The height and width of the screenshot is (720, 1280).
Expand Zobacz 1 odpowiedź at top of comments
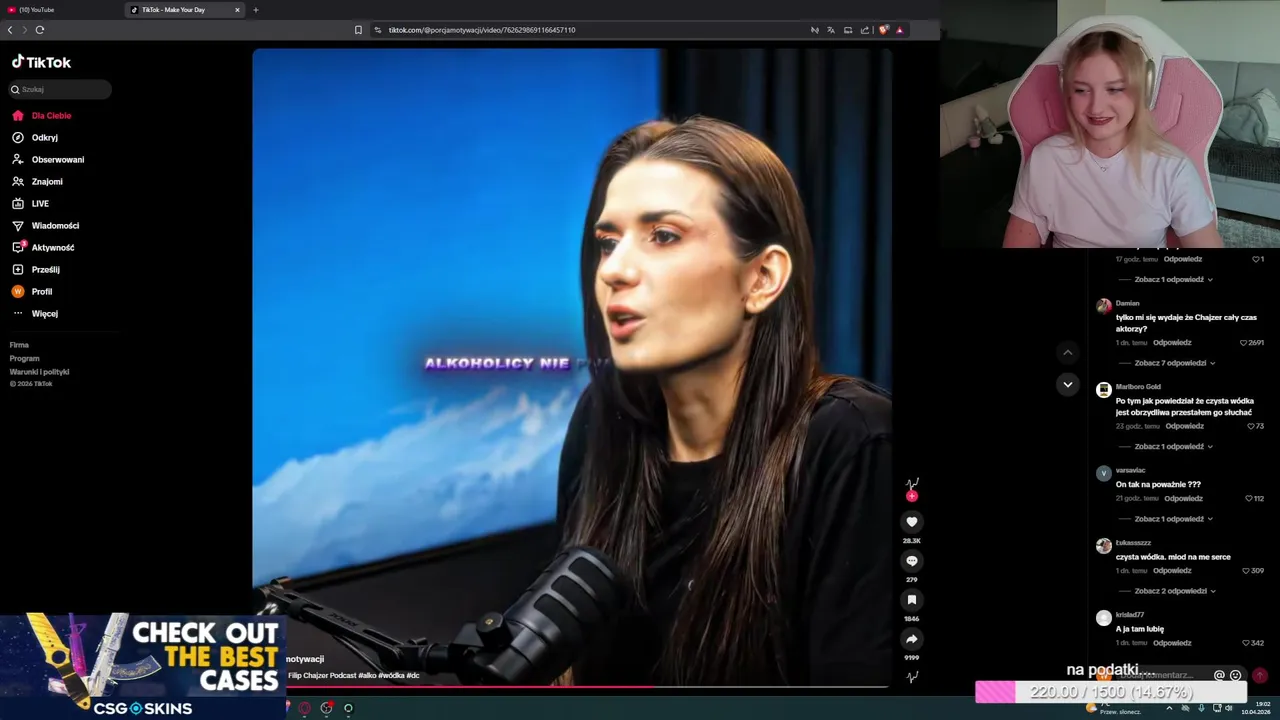(x=1174, y=280)
